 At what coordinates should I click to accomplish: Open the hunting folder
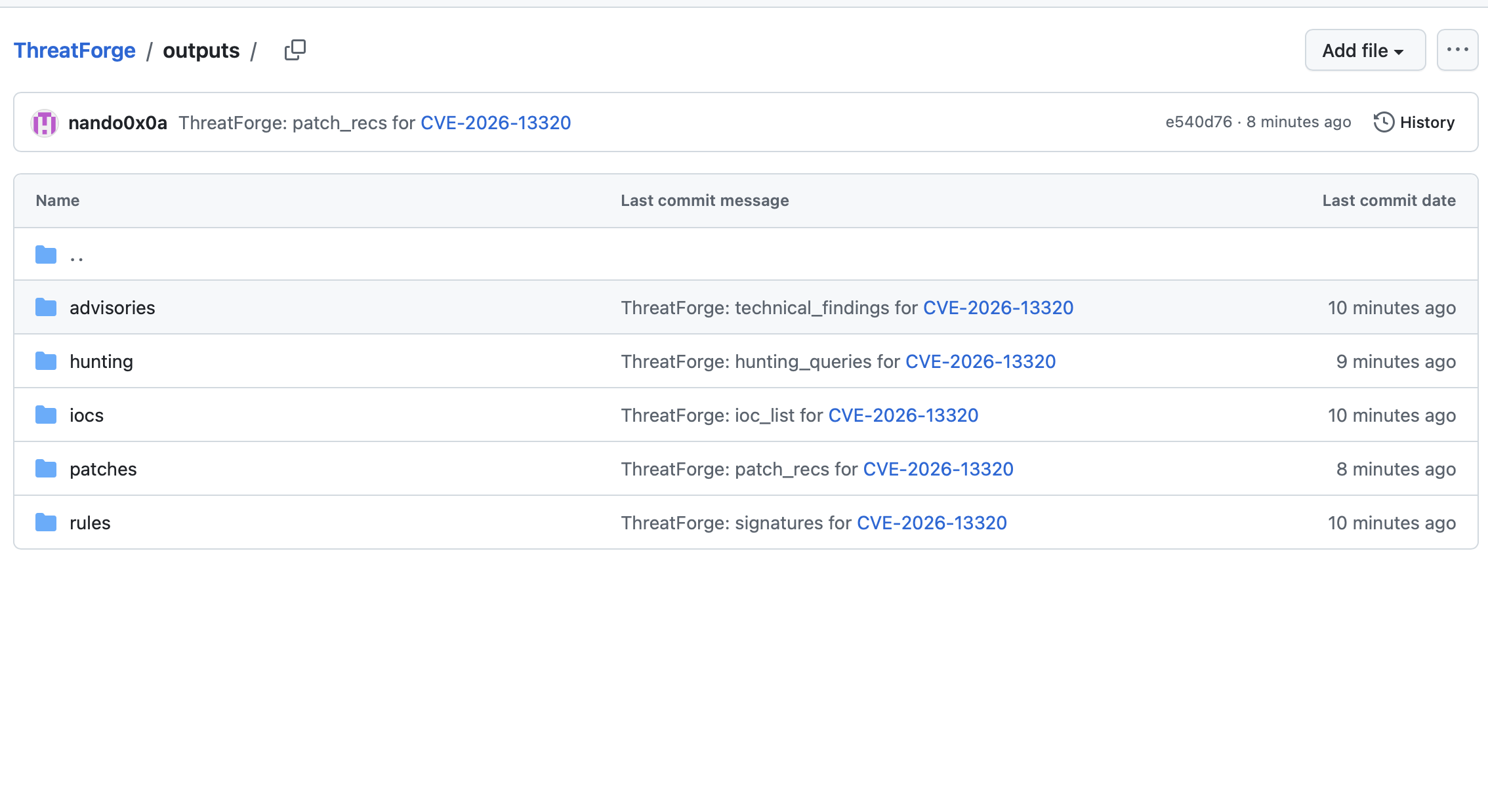point(101,361)
